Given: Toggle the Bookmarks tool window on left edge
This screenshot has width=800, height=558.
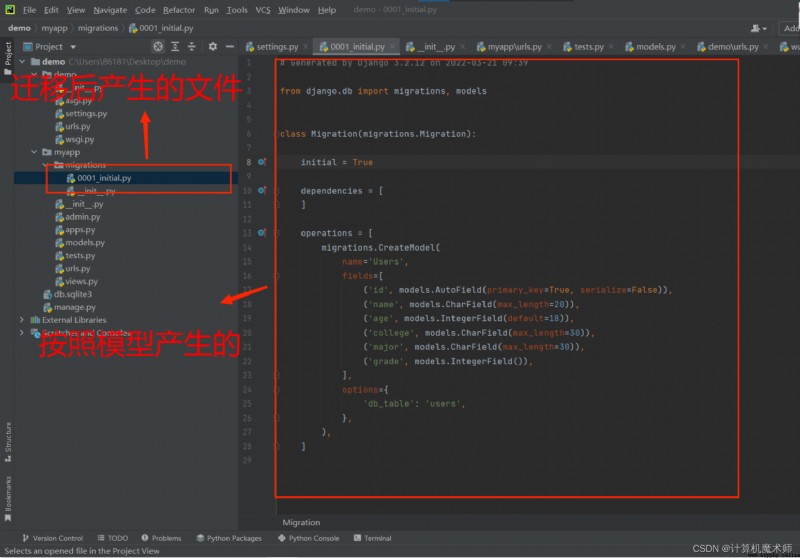Looking at the screenshot, I should (x=8, y=499).
